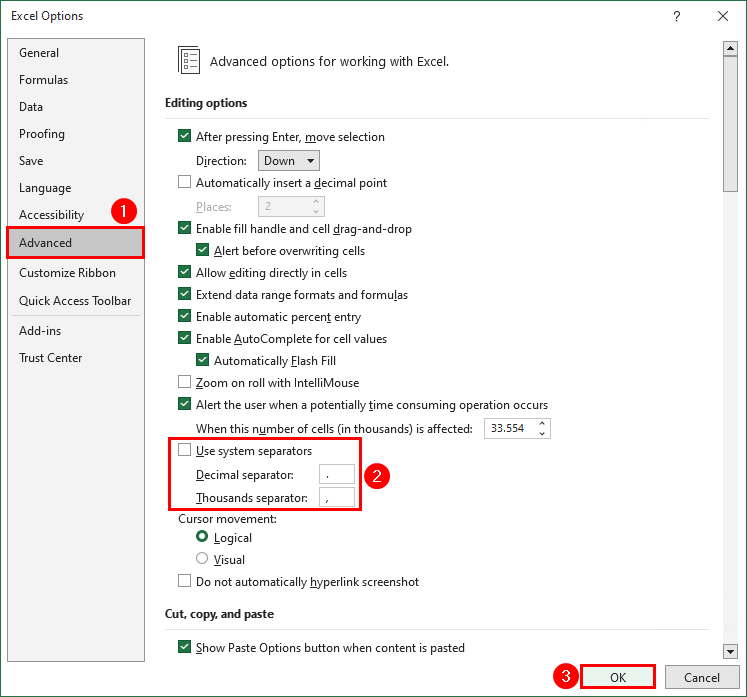
Task: Open Quick Access Toolbar settings
Action: pyautogui.click(x=75, y=301)
